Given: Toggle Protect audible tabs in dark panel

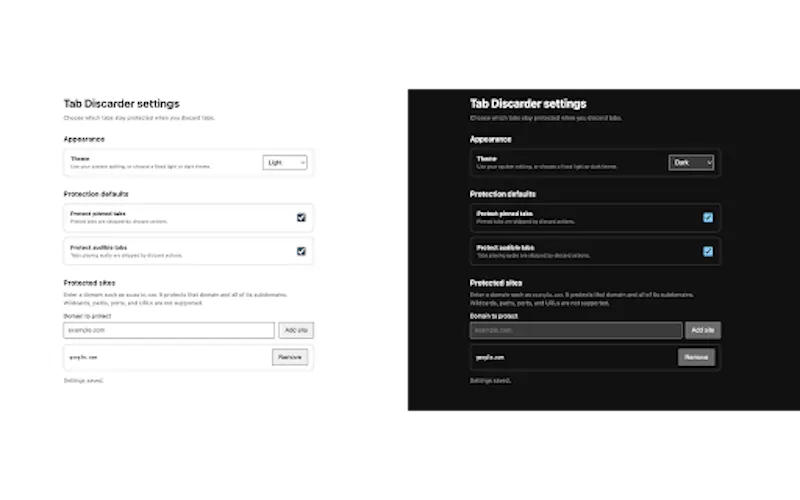Looking at the screenshot, I should coord(708,251).
